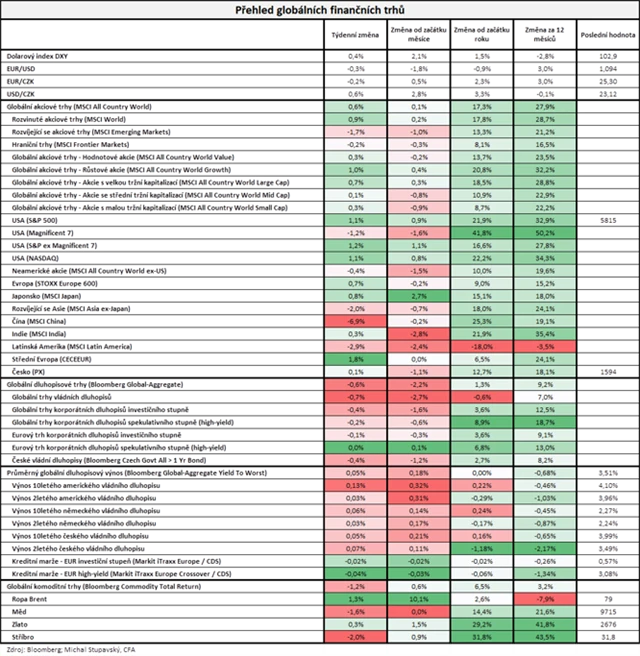The height and width of the screenshot is (656, 640).
Task: Click the cell with value -3,5%
Action: 546,345
